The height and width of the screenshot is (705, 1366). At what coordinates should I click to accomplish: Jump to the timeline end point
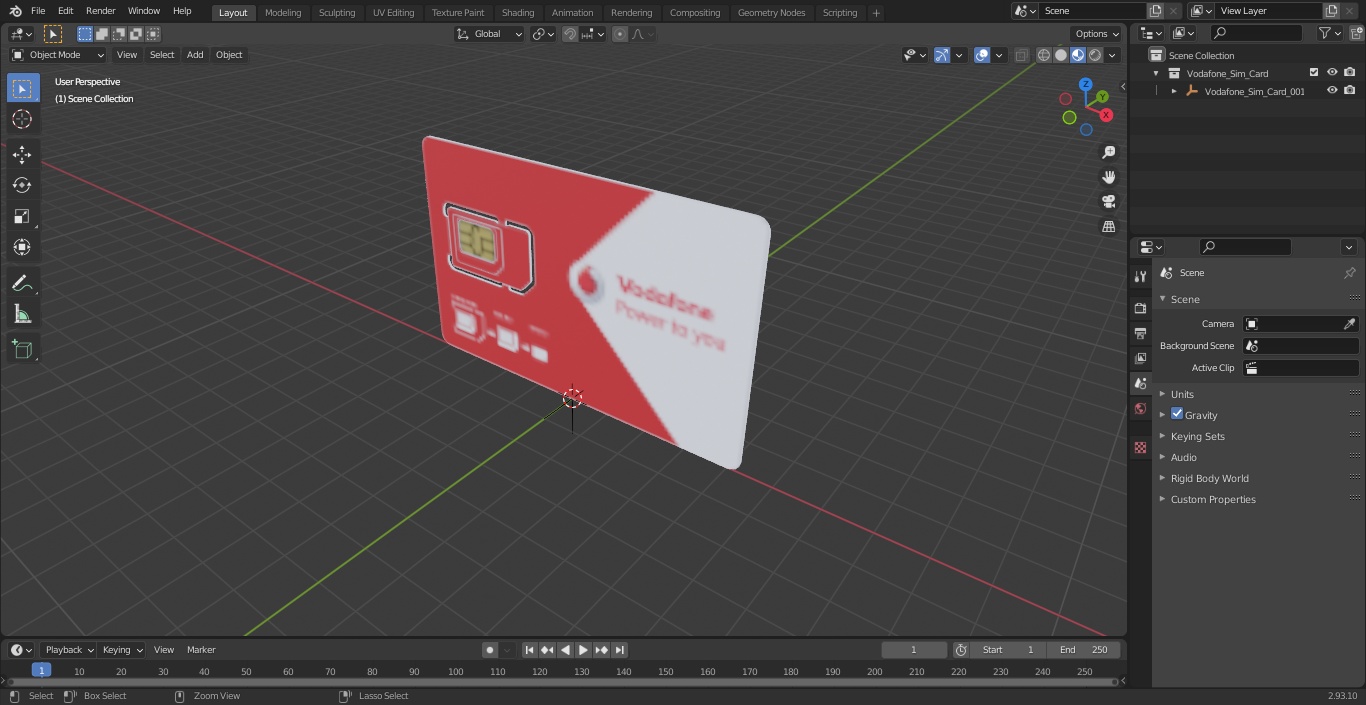pos(619,650)
